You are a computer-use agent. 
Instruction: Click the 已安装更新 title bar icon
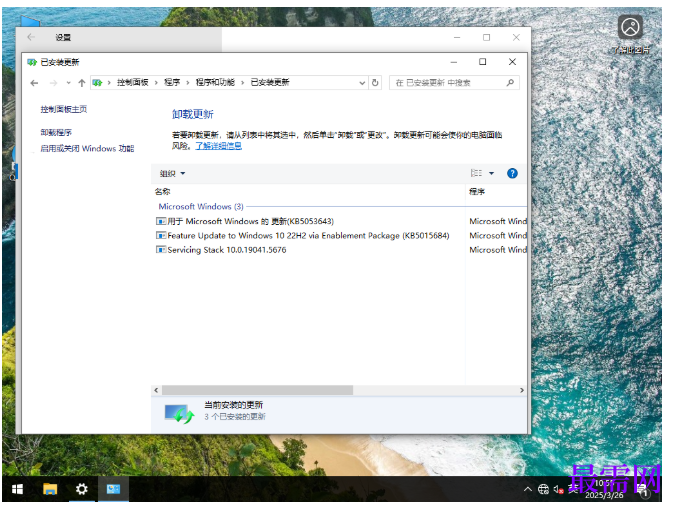click(32, 62)
